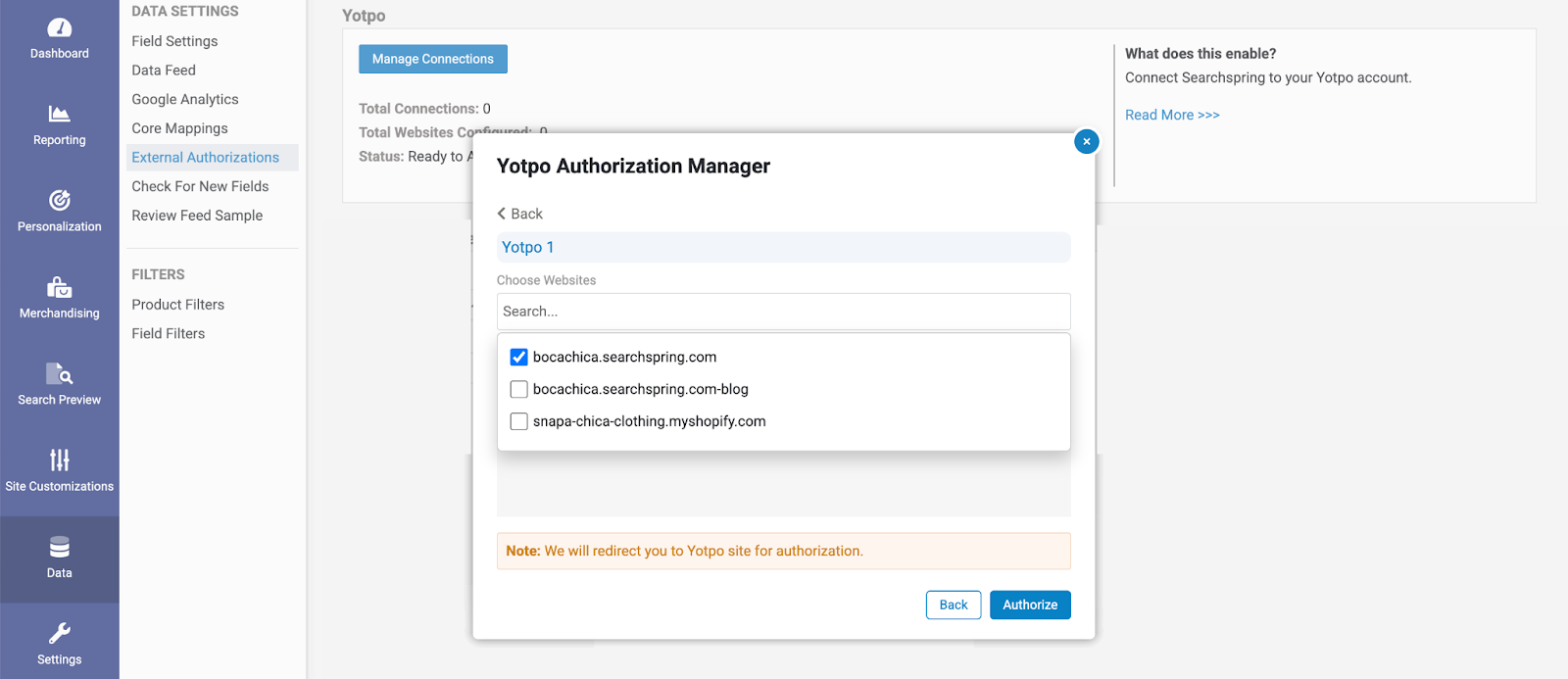Click the Reporting label in sidebar

tap(60, 140)
